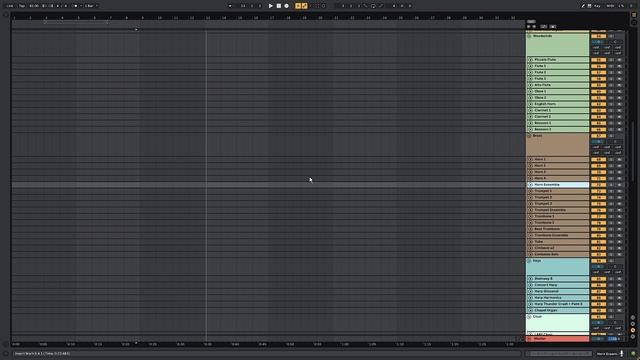Toggle the Loop switch in the transport
The image size is (640, 360).
373,6
